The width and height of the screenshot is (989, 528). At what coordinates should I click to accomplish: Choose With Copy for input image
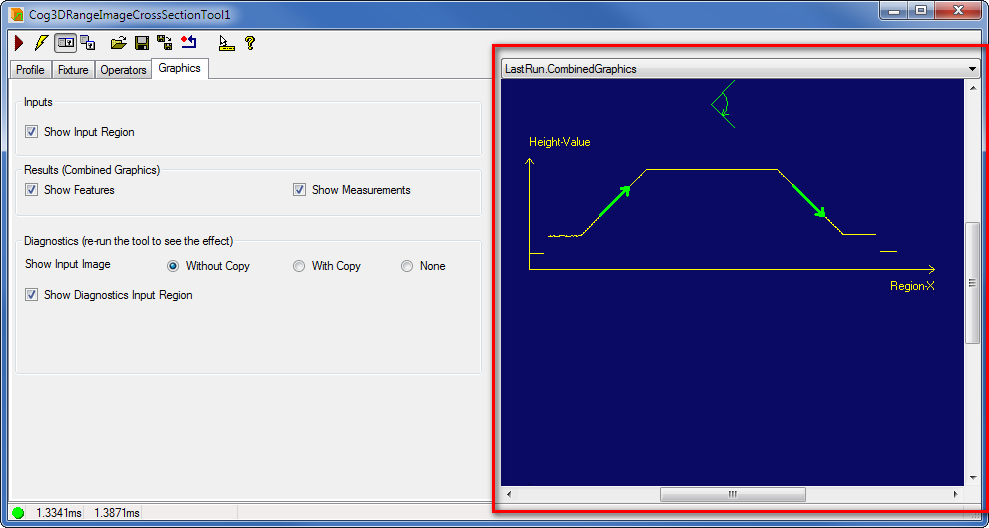click(299, 266)
